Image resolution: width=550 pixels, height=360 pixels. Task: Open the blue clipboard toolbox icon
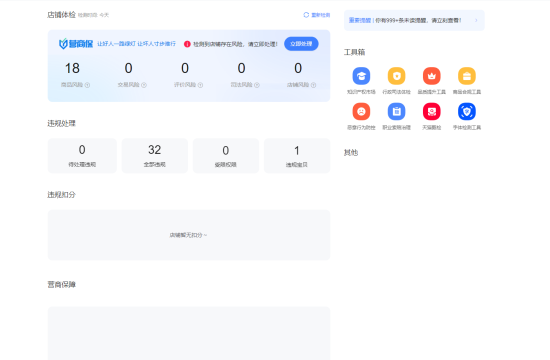(396, 112)
